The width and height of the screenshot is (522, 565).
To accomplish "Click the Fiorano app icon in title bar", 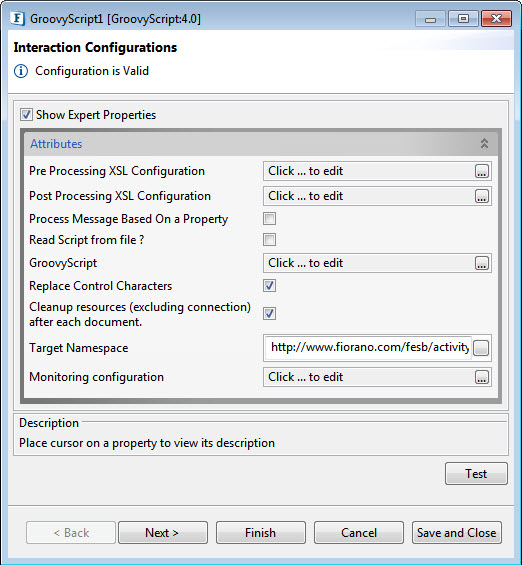I will pyautogui.click(x=17, y=18).
